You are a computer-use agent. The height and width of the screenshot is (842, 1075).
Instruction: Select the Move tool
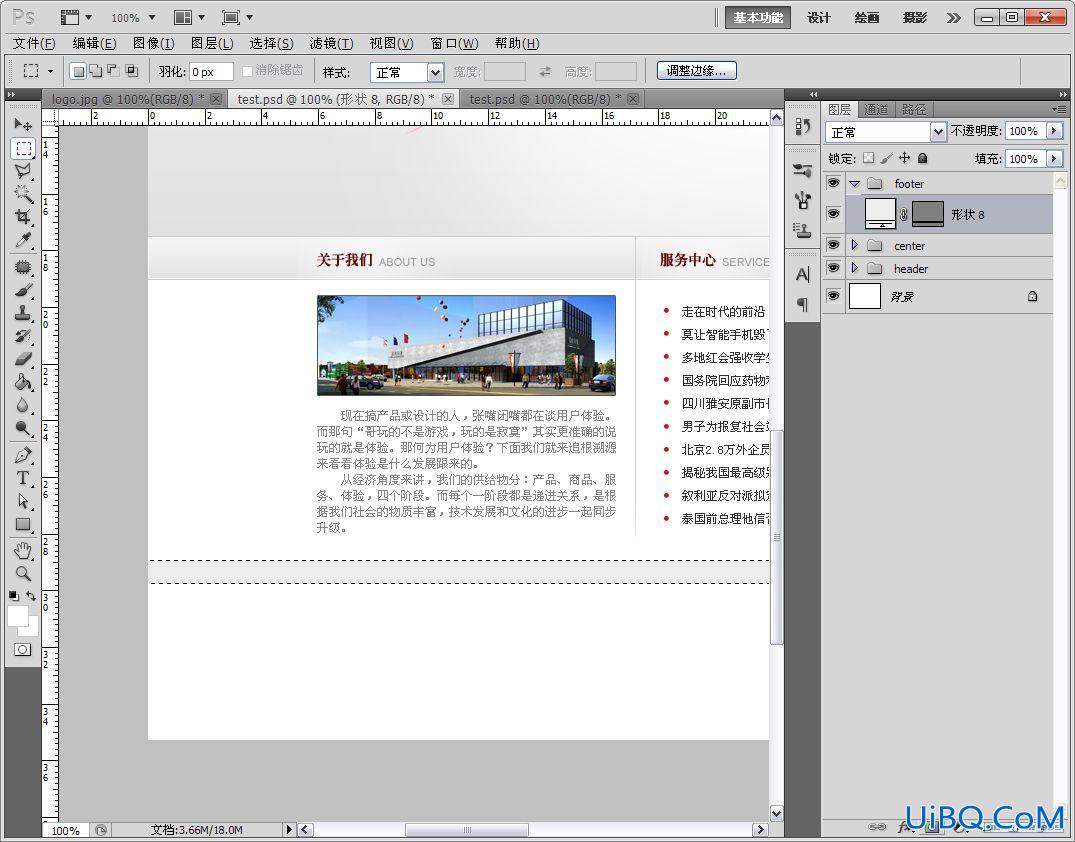click(23, 124)
